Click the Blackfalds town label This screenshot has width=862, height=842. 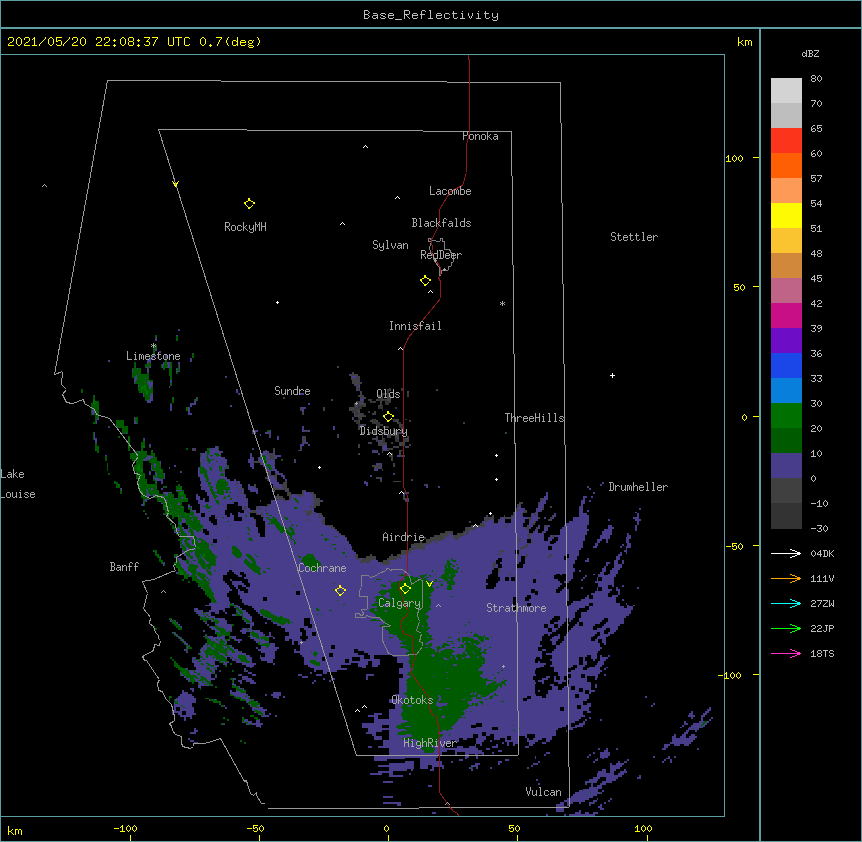[441, 223]
